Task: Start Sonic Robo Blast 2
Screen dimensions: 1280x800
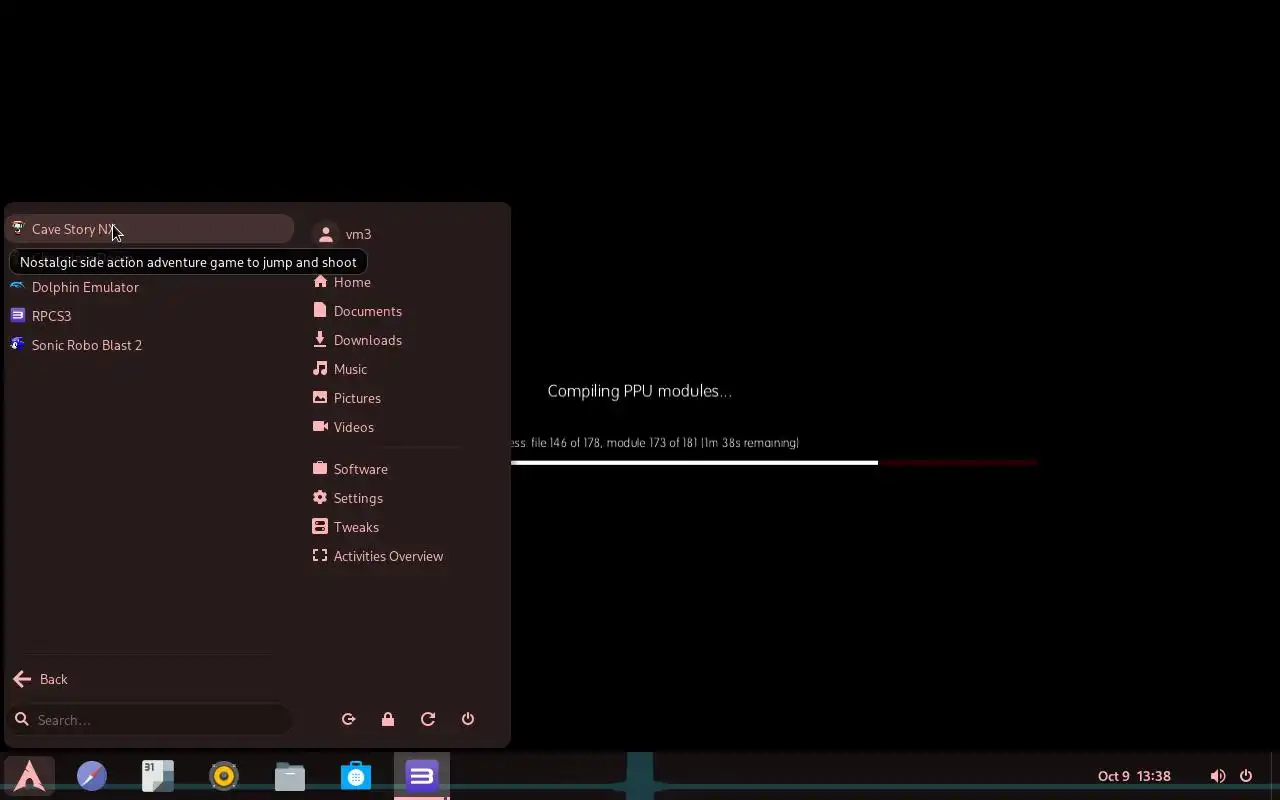Action: coord(150,345)
